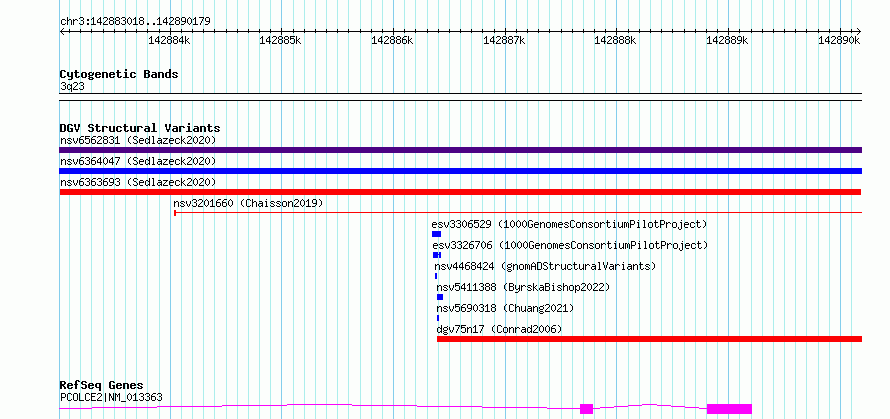
Task: Click ruler position 142886k
Action: 392,40
